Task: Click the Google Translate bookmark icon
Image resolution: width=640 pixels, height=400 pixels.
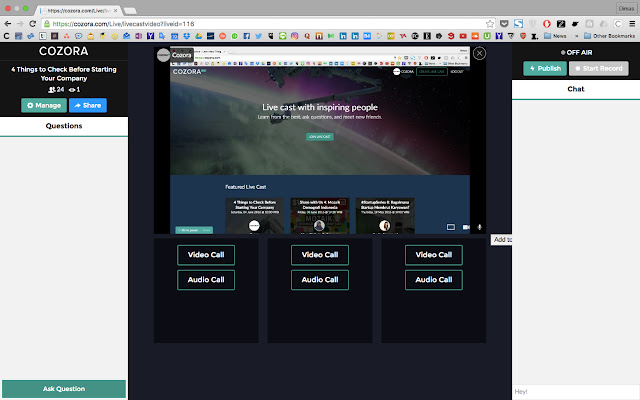Action: point(162,36)
